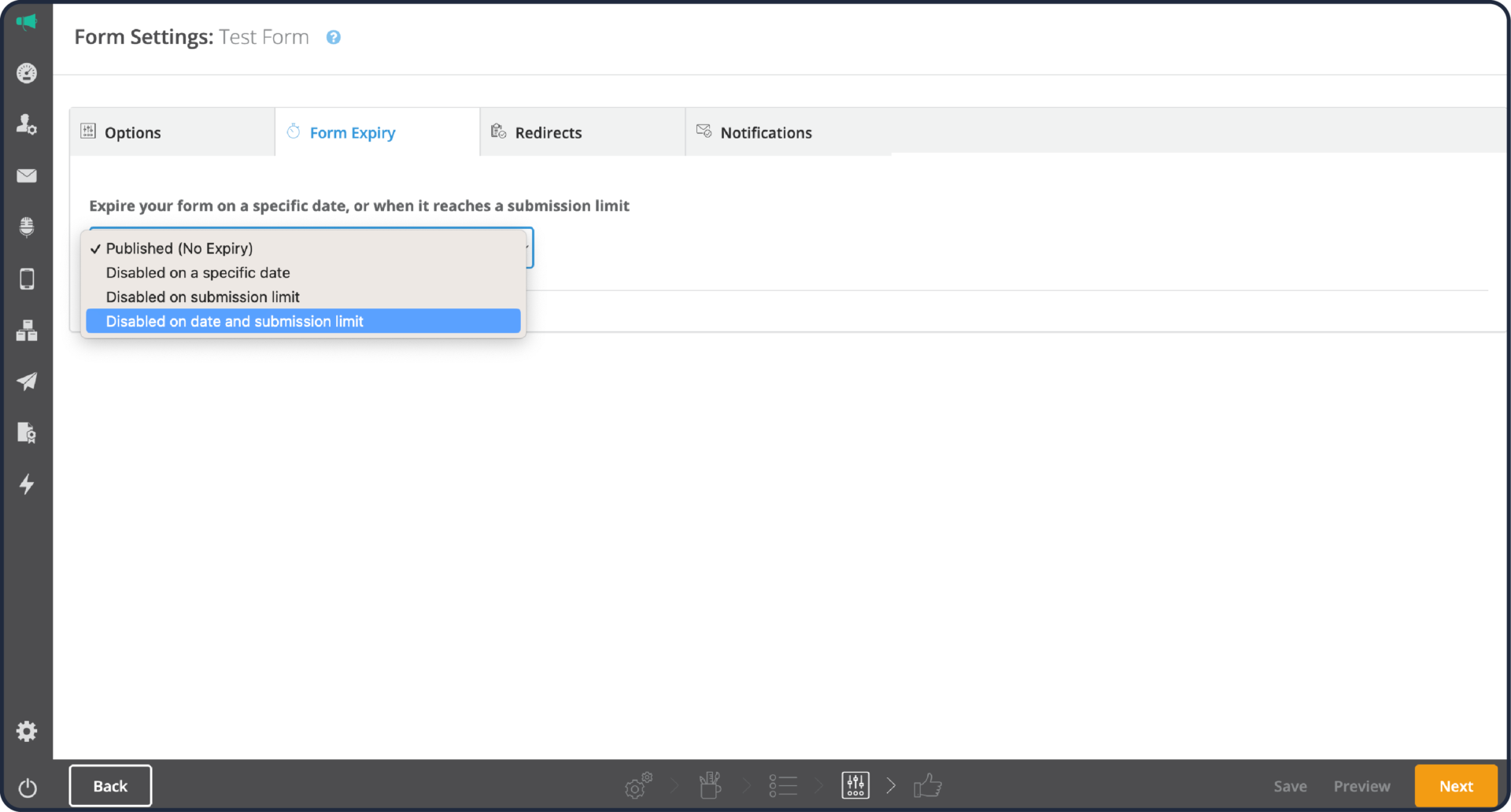Open the Mobile/SMS icon in the sidebar
1511x812 pixels.
27,278
